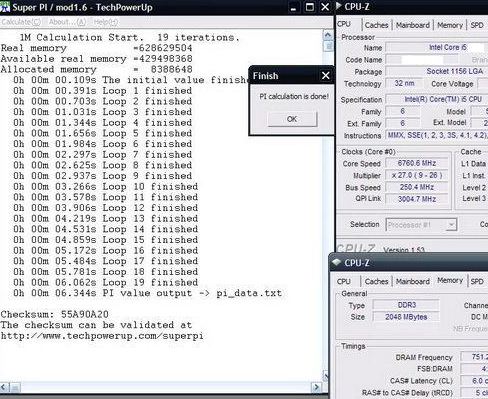This screenshot has width=488, height=399.
Task: Open the Calculate menu in Super PI
Action: (x=21, y=22)
